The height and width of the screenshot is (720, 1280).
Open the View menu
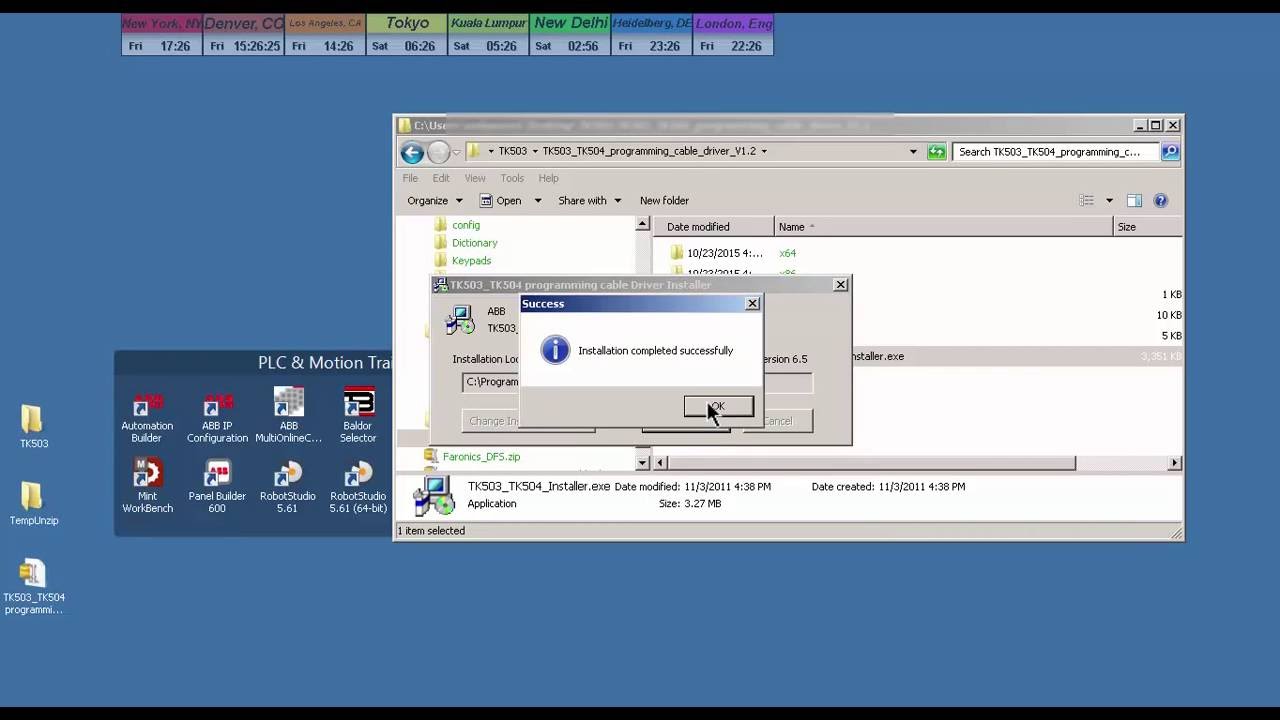[x=475, y=178]
